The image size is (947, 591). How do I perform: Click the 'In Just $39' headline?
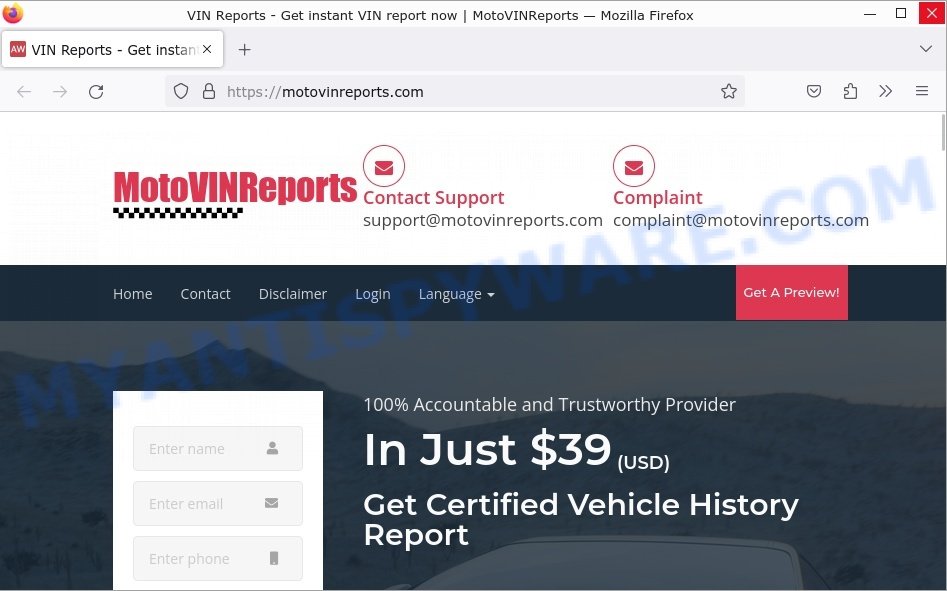click(x=487, y=450)
